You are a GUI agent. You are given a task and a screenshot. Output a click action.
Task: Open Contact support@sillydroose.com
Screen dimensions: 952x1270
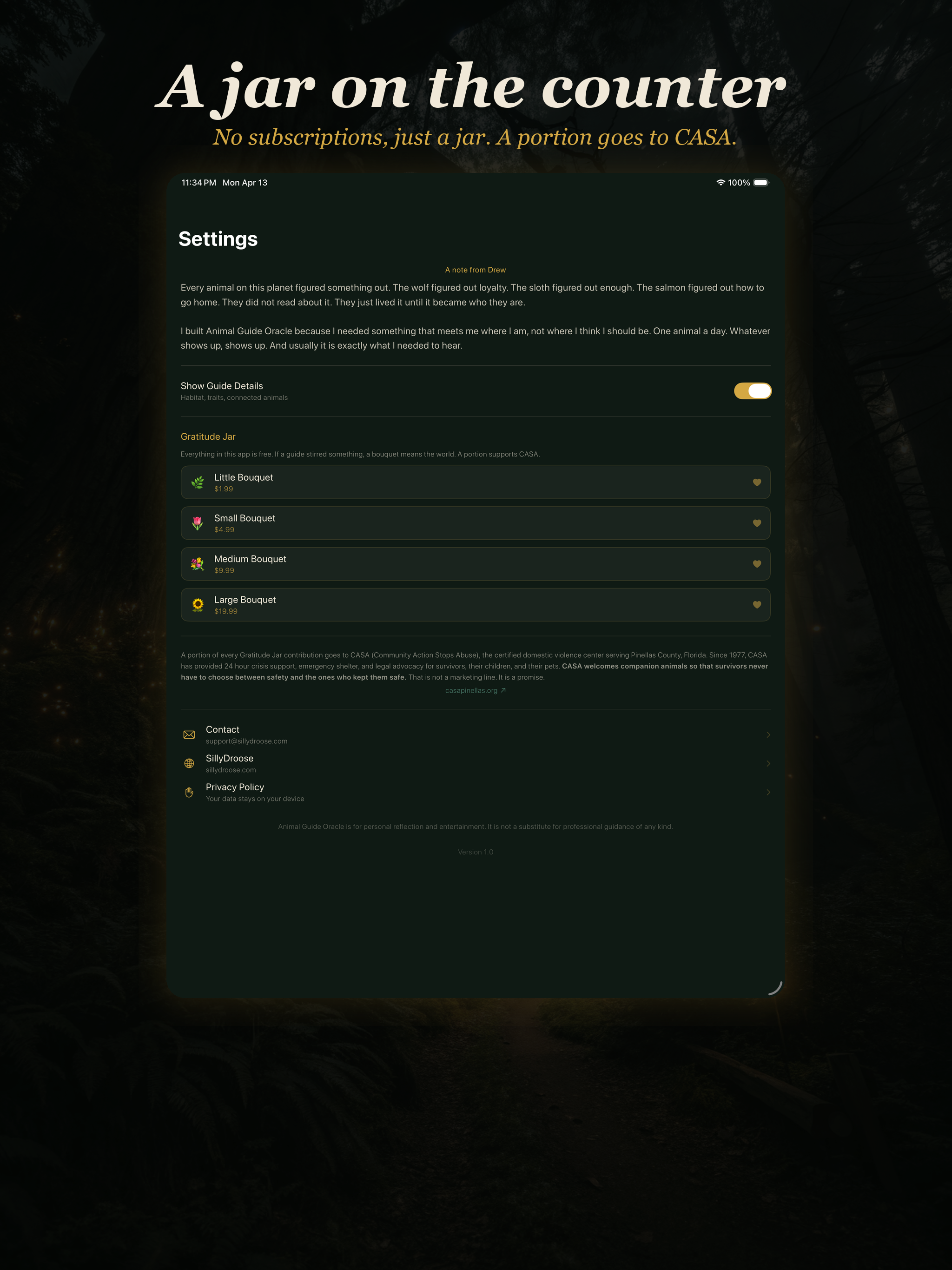tap(476, 735)
